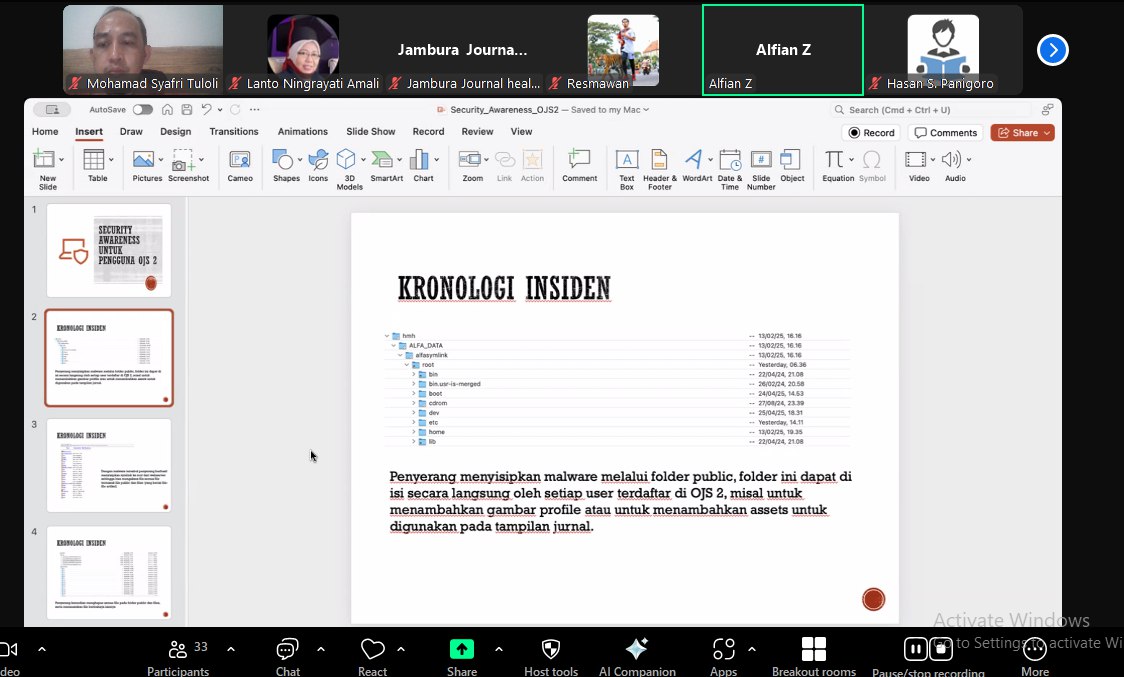1124x677 pixels.
Task: Expand the caret next to Chat
Action: click(320, 649)
